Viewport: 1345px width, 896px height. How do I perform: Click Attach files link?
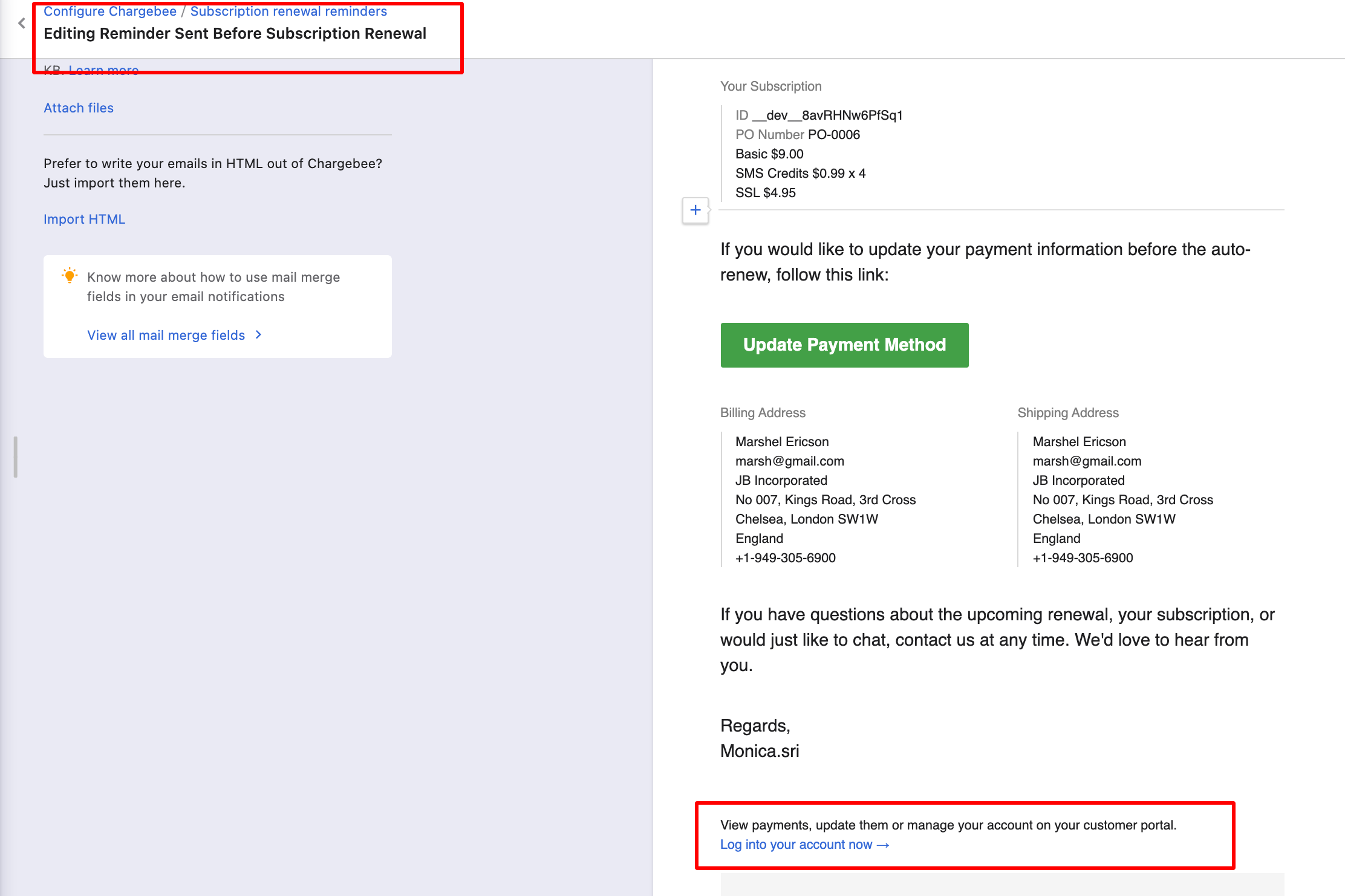(79, 108)
